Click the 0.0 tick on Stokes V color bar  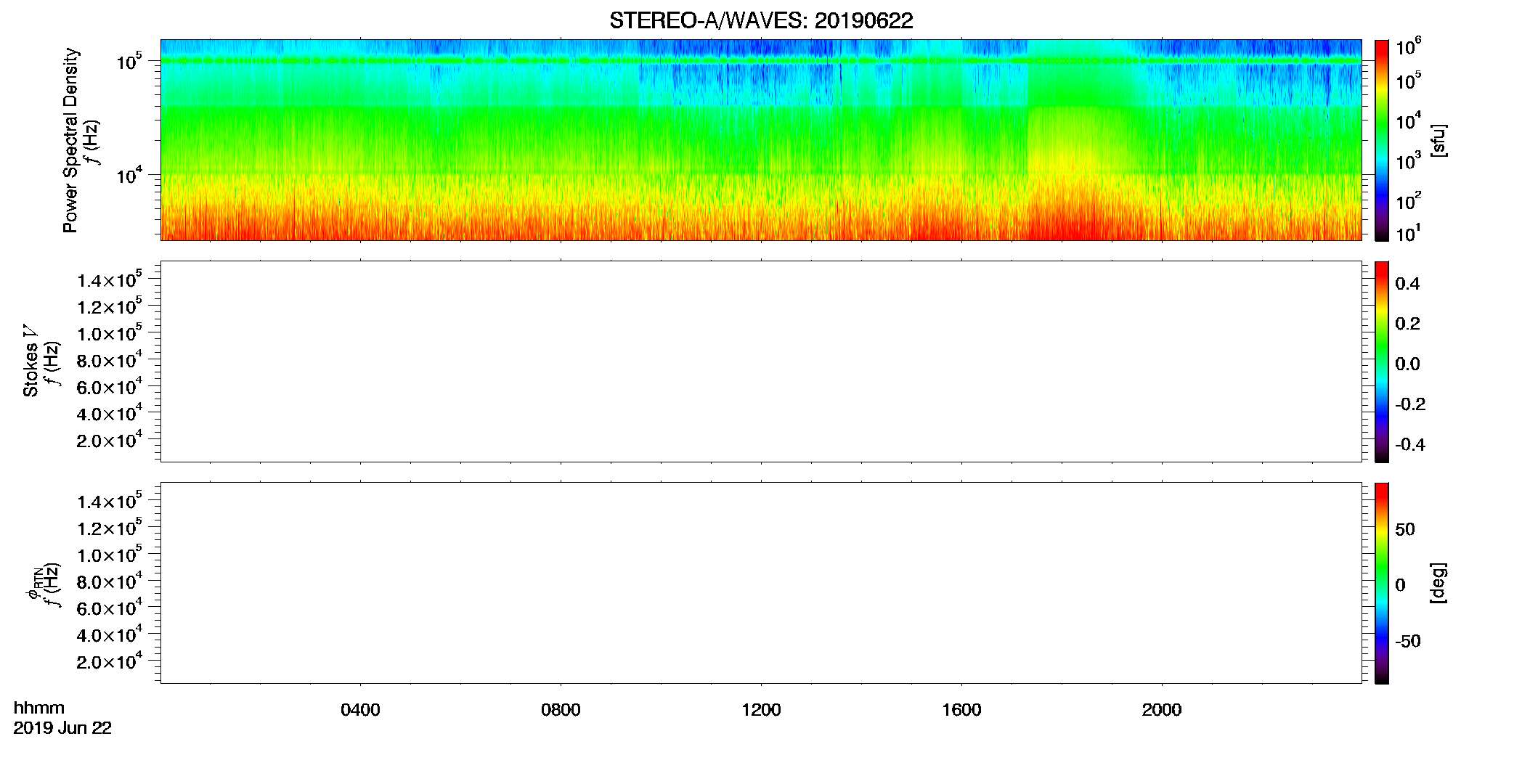(1407, 364)
